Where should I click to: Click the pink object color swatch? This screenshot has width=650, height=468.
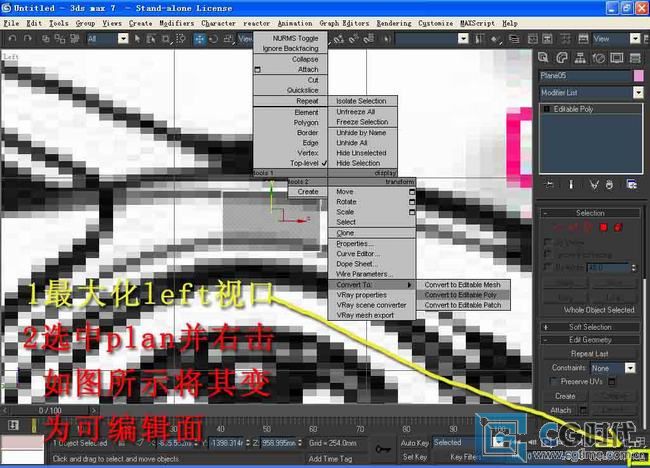(x=639, y=75)
